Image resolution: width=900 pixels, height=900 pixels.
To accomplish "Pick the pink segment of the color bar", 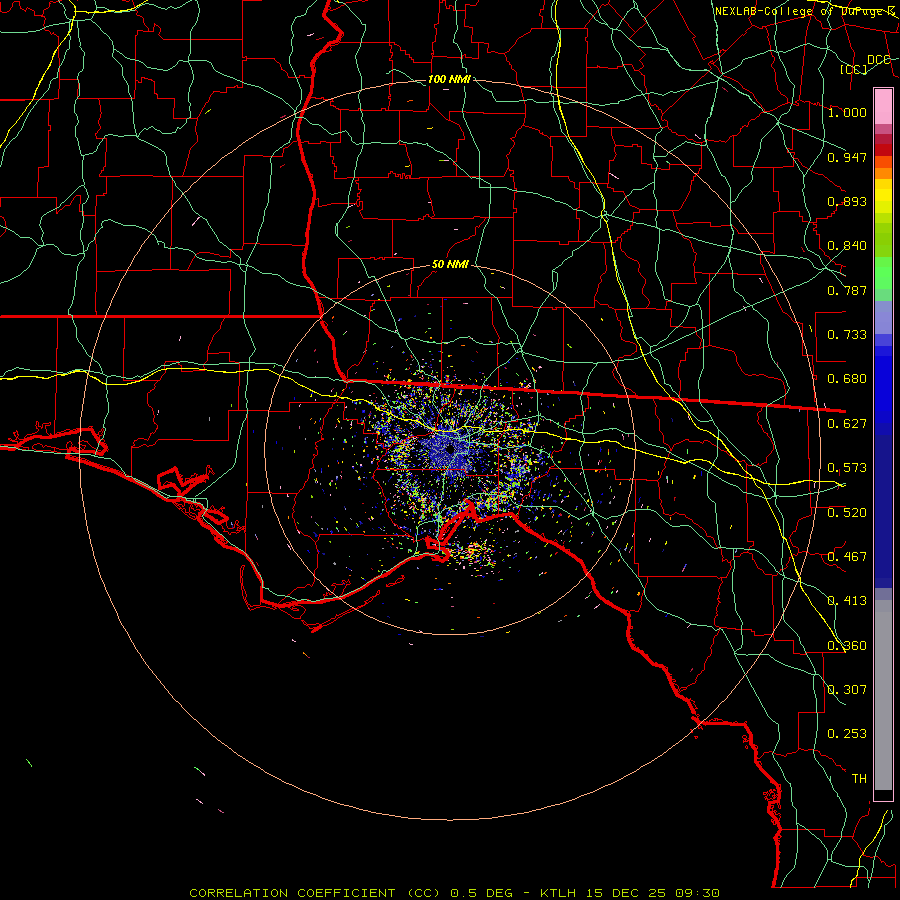I will (x=883, y=107).
